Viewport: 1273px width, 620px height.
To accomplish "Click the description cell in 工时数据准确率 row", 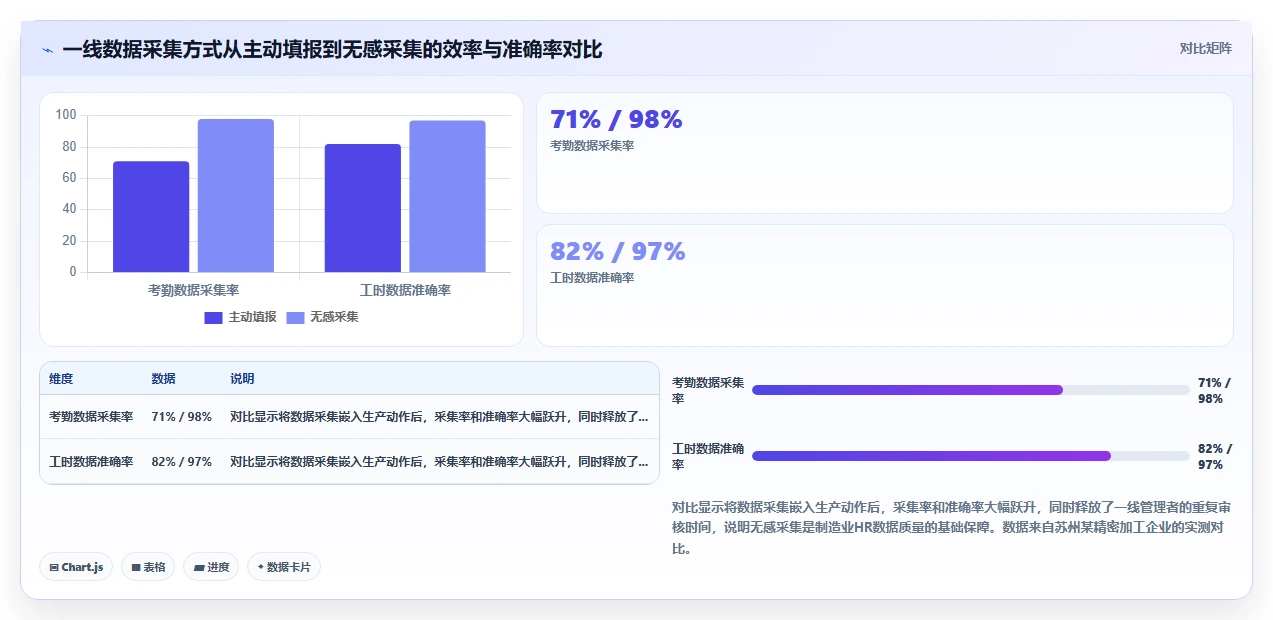I will (439, 462).
